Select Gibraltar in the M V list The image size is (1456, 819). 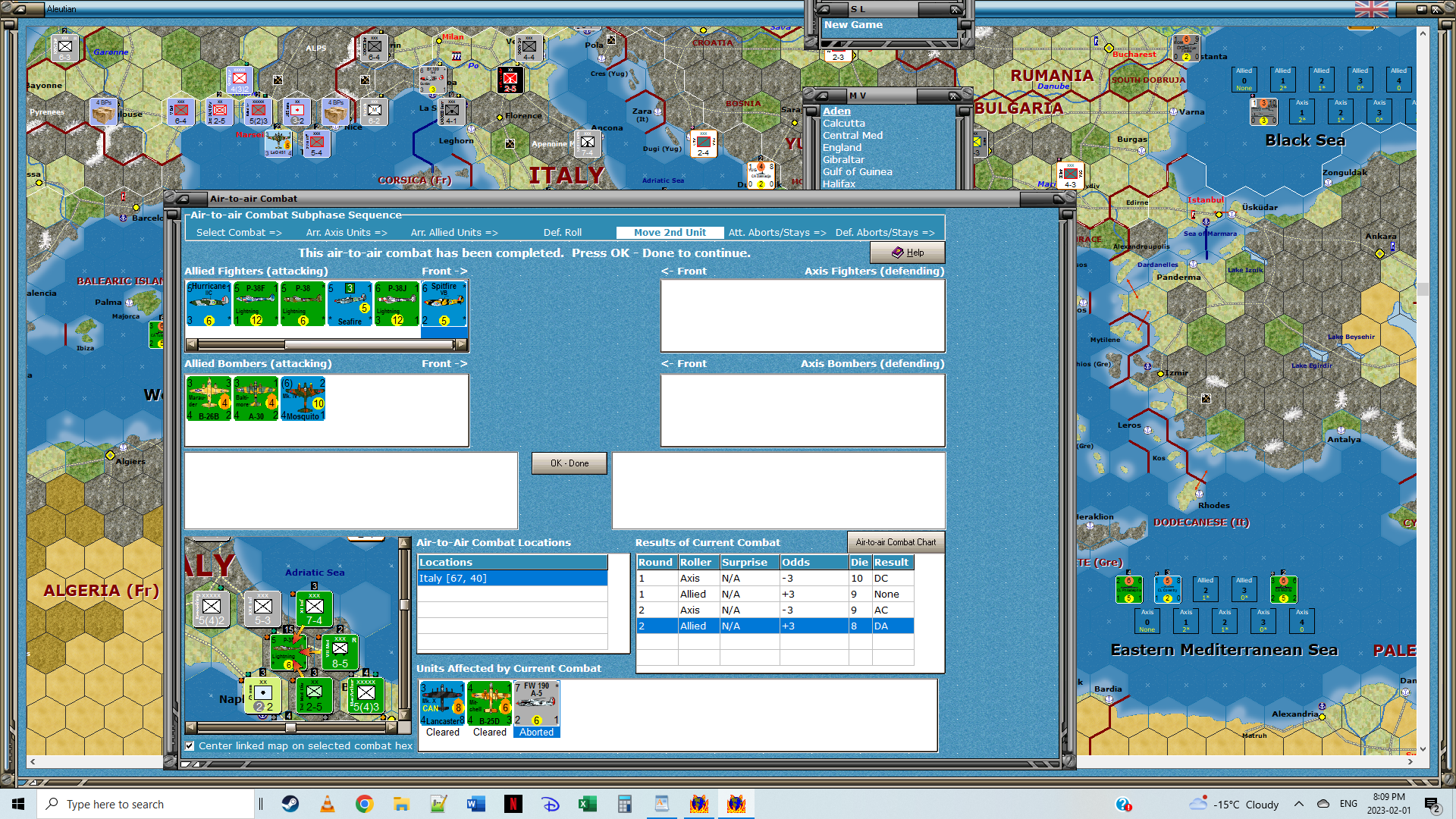tap(843, 160)
